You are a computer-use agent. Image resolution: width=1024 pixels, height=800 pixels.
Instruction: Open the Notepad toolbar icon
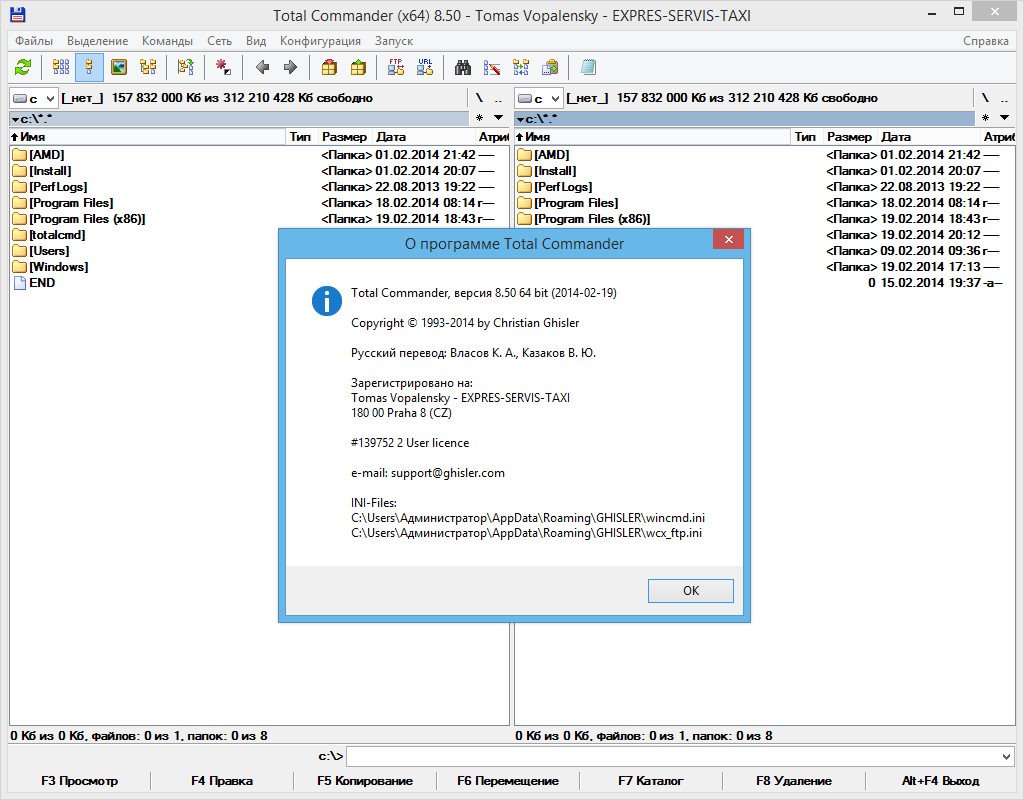pos(588,67)
